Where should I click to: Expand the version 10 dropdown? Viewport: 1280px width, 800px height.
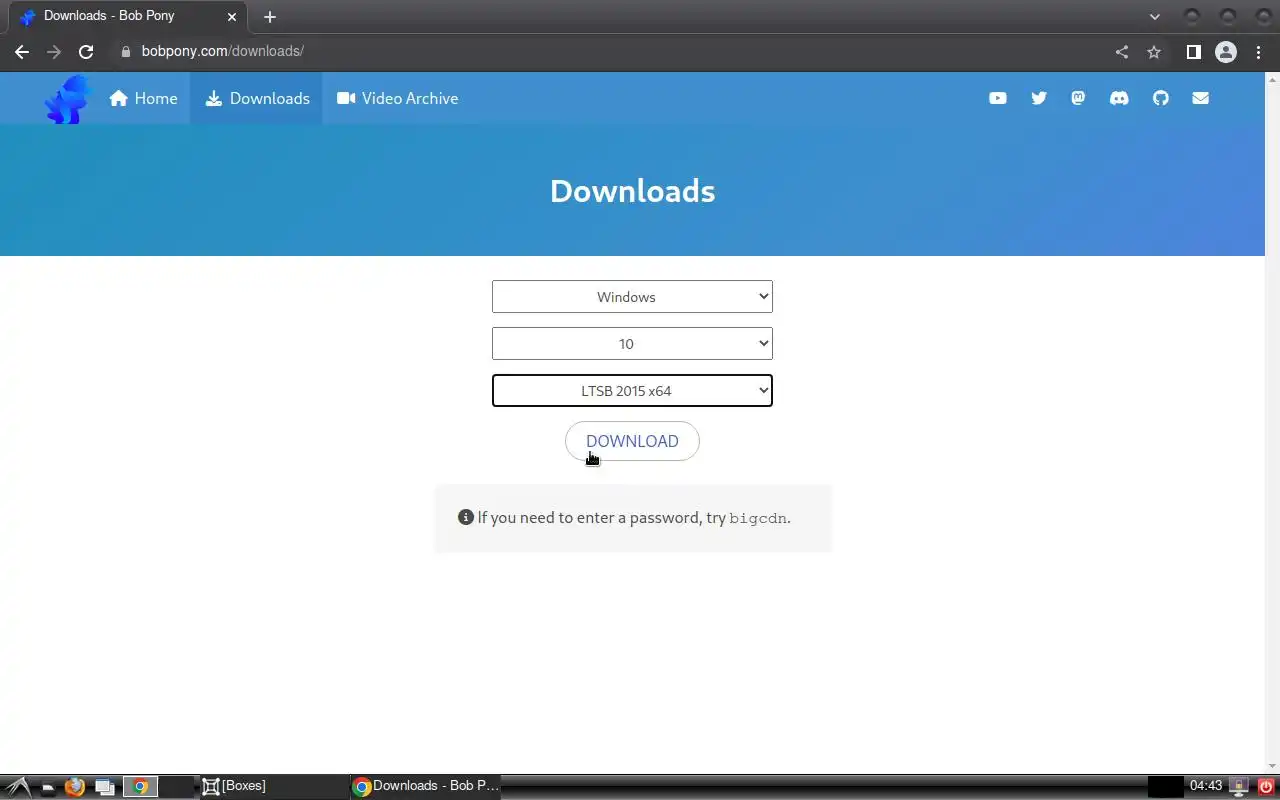pos(632,344)
